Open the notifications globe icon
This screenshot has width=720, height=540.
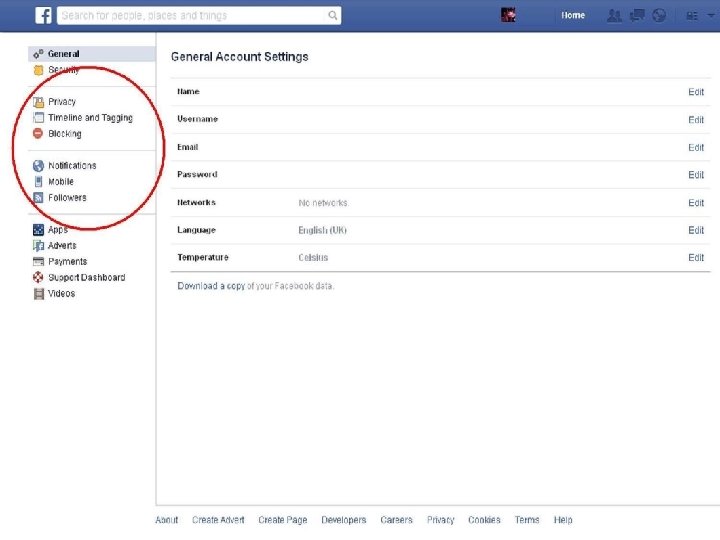(x=659, y=16)
